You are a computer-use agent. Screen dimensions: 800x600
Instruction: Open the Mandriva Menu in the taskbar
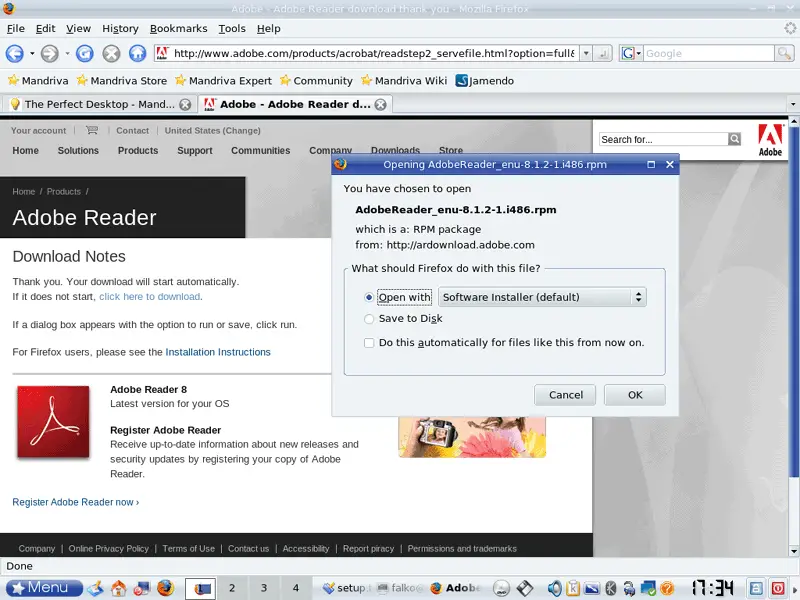[x=44, y=588]
